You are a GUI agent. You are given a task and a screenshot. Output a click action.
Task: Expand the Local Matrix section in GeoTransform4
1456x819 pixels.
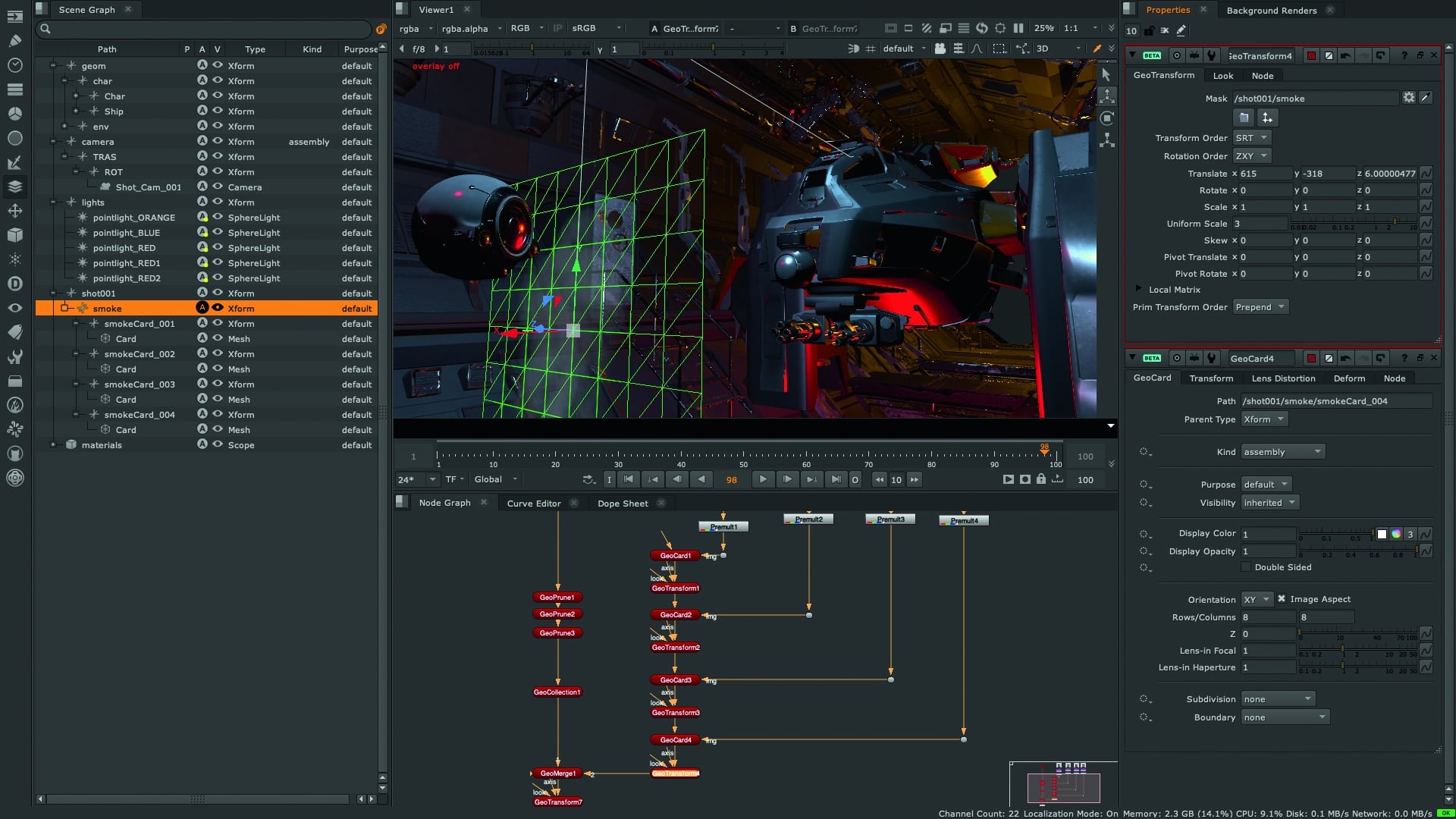[1138, 290]
